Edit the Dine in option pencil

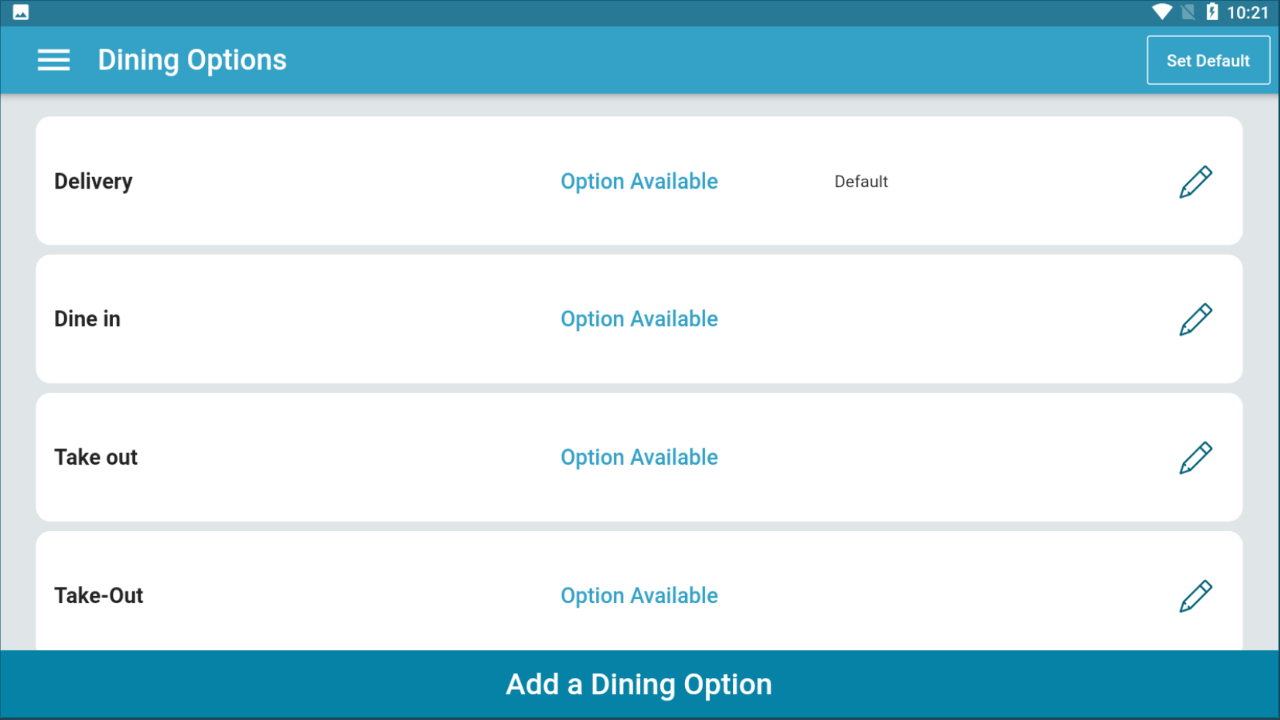[x=1195, y=320]
